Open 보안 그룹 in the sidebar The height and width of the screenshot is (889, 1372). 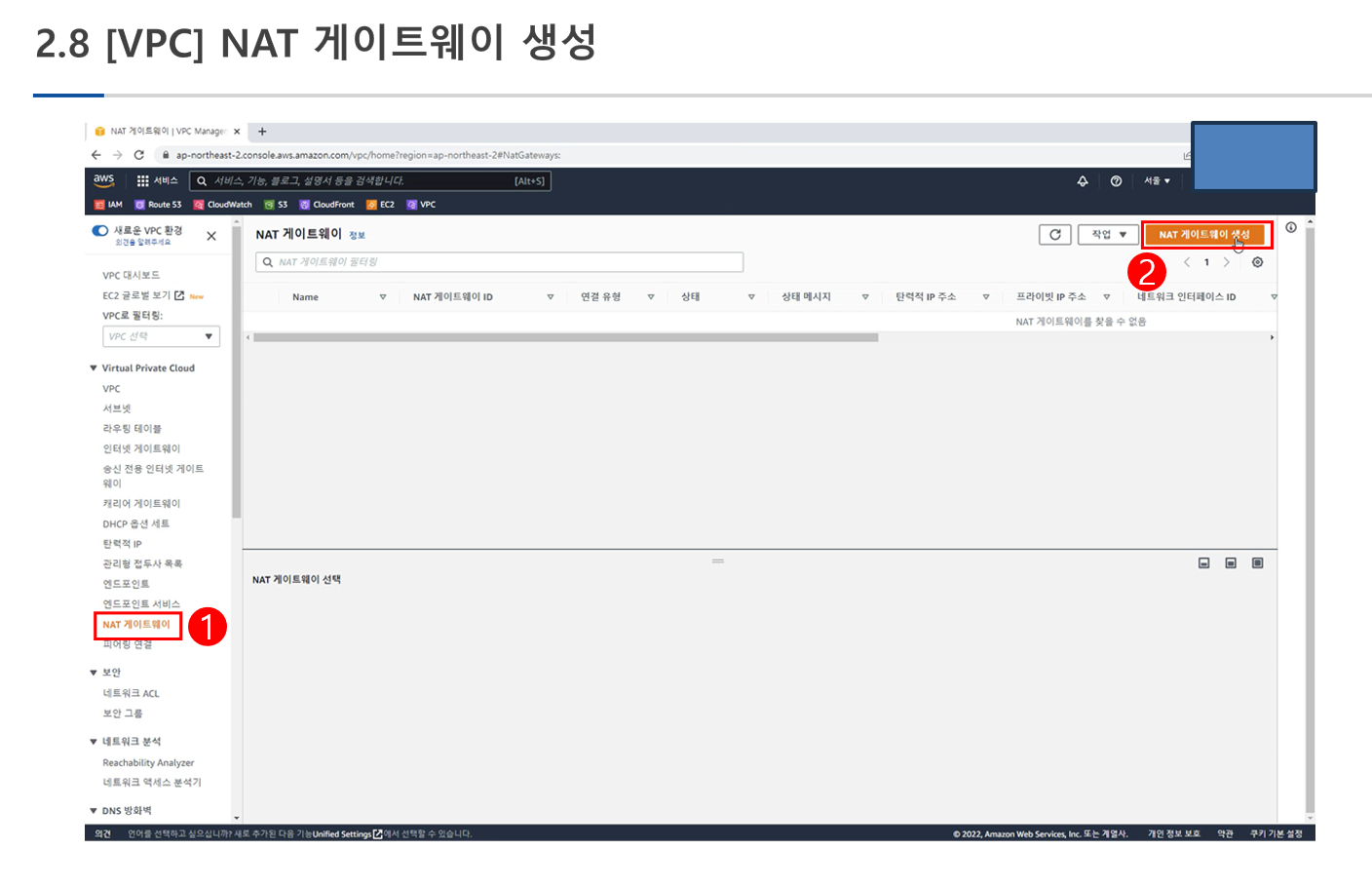point(123,714)
